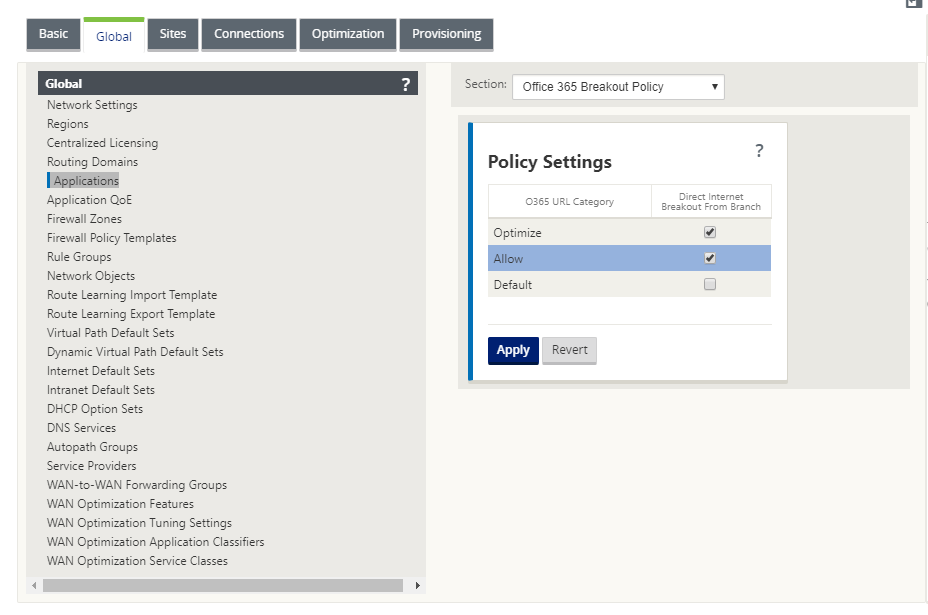Uncheck the Optimize breakout checkbox

point(710,232)
